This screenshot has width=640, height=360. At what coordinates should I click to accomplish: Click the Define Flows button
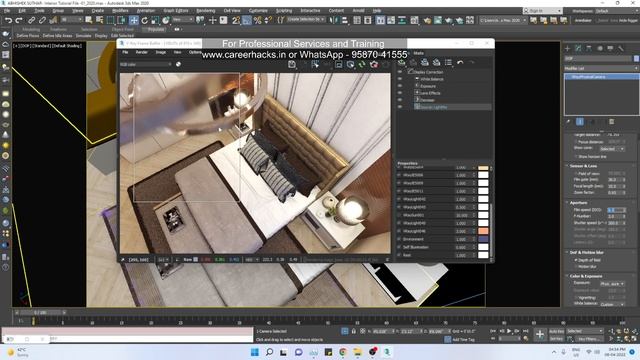click(28, 36)
